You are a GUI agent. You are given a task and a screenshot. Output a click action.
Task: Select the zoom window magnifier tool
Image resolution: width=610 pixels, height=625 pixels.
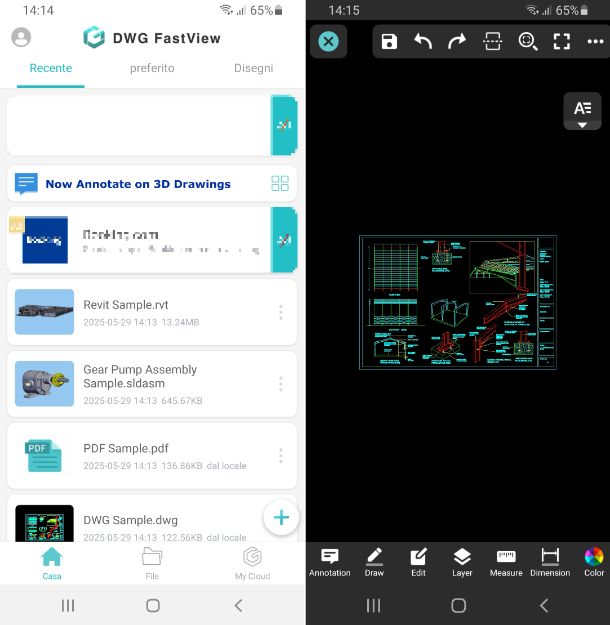(527, 41)
